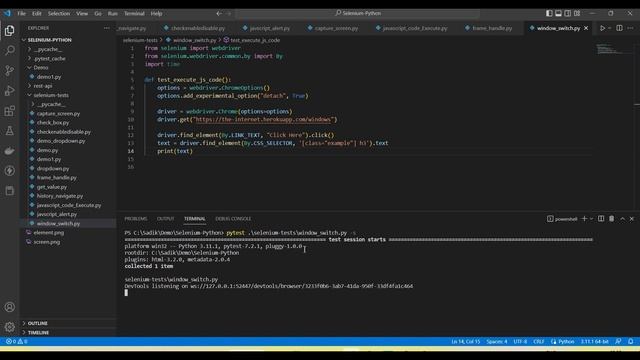Select the 3.11.1 64-bit interpreter
Screen dimensions: 640x360
point(594,341)
